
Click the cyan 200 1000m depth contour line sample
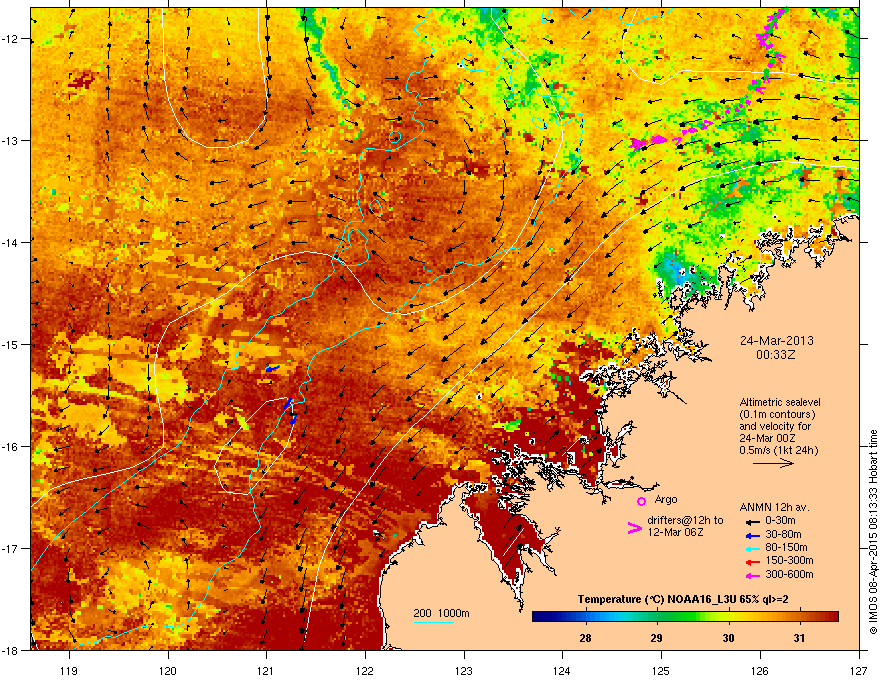[434, 622]
